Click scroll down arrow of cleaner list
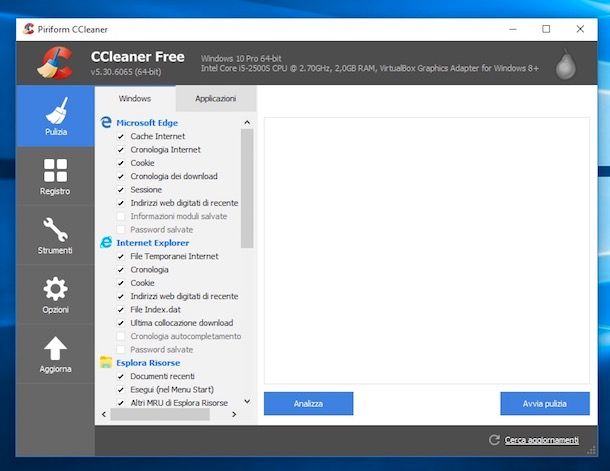Viewport: 610px width, 471px height. point(247,401)
